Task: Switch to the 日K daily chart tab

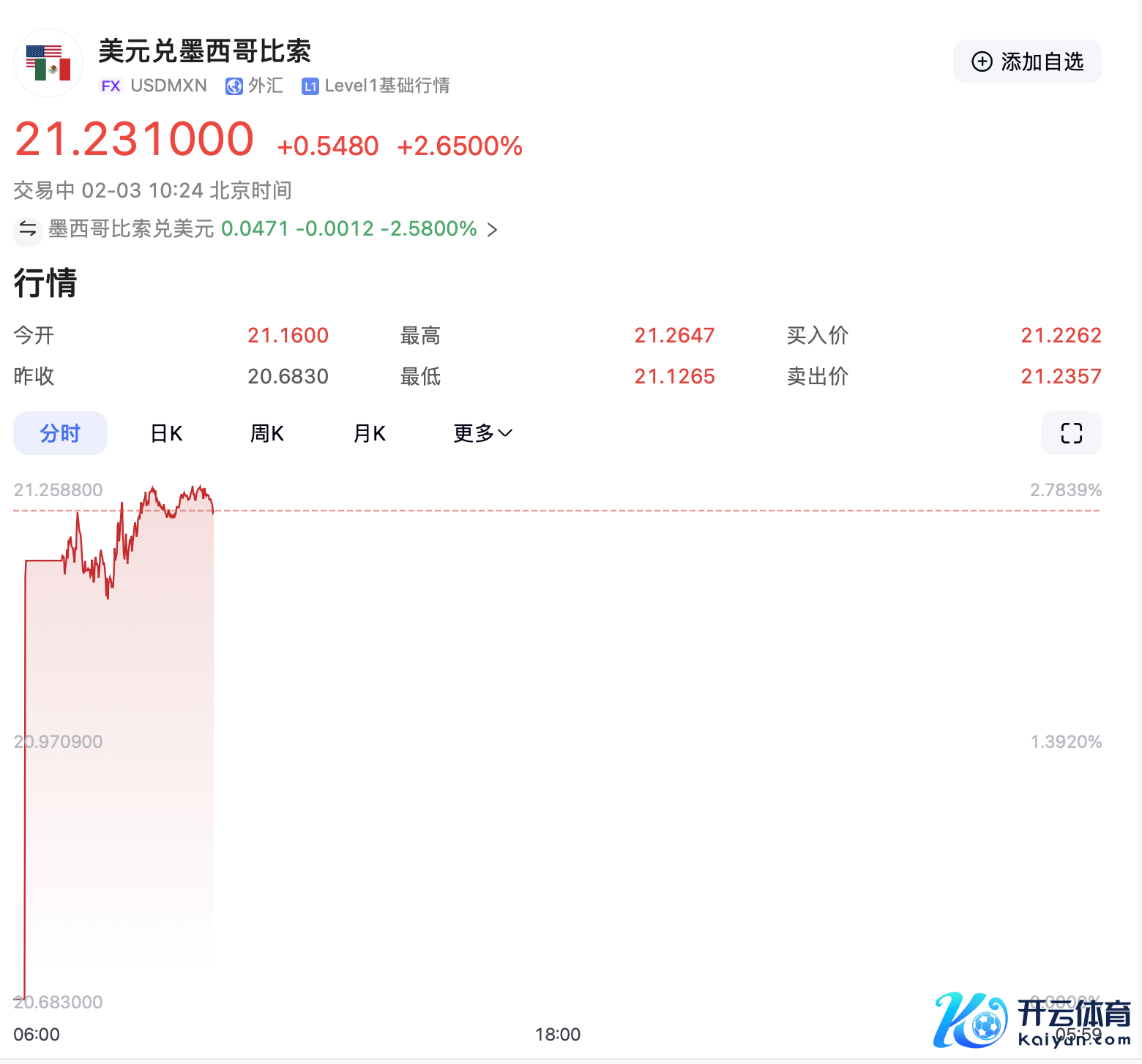Action: (166, 433)
